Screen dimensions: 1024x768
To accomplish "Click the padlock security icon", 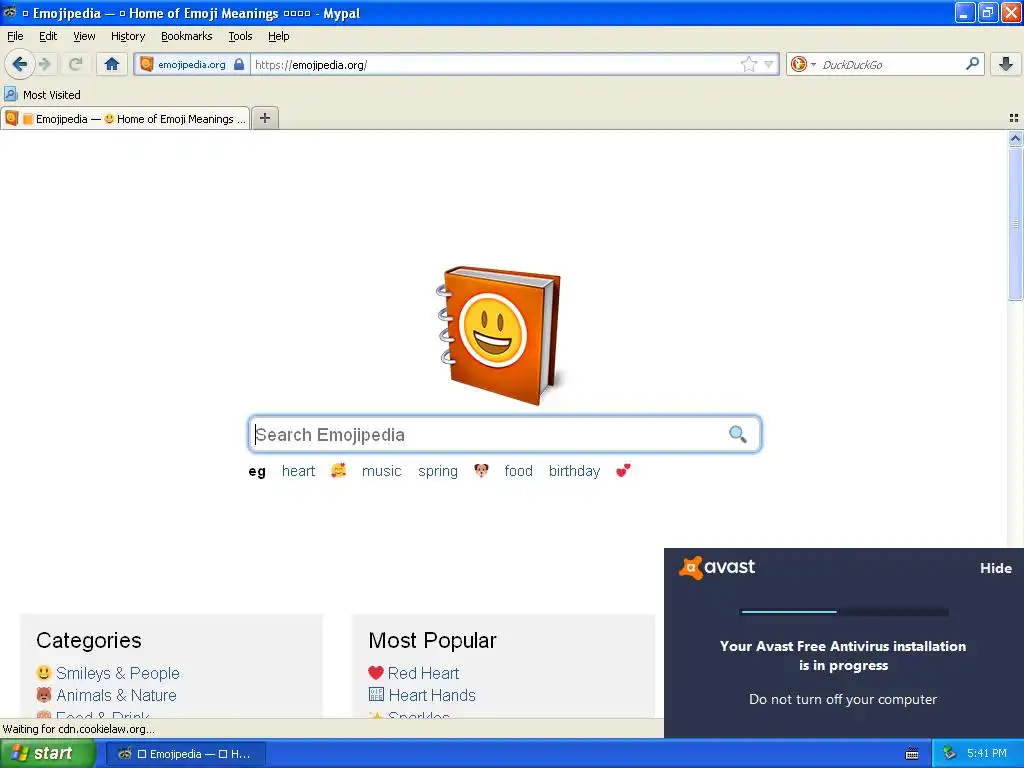I will click(x=239, y=64).
